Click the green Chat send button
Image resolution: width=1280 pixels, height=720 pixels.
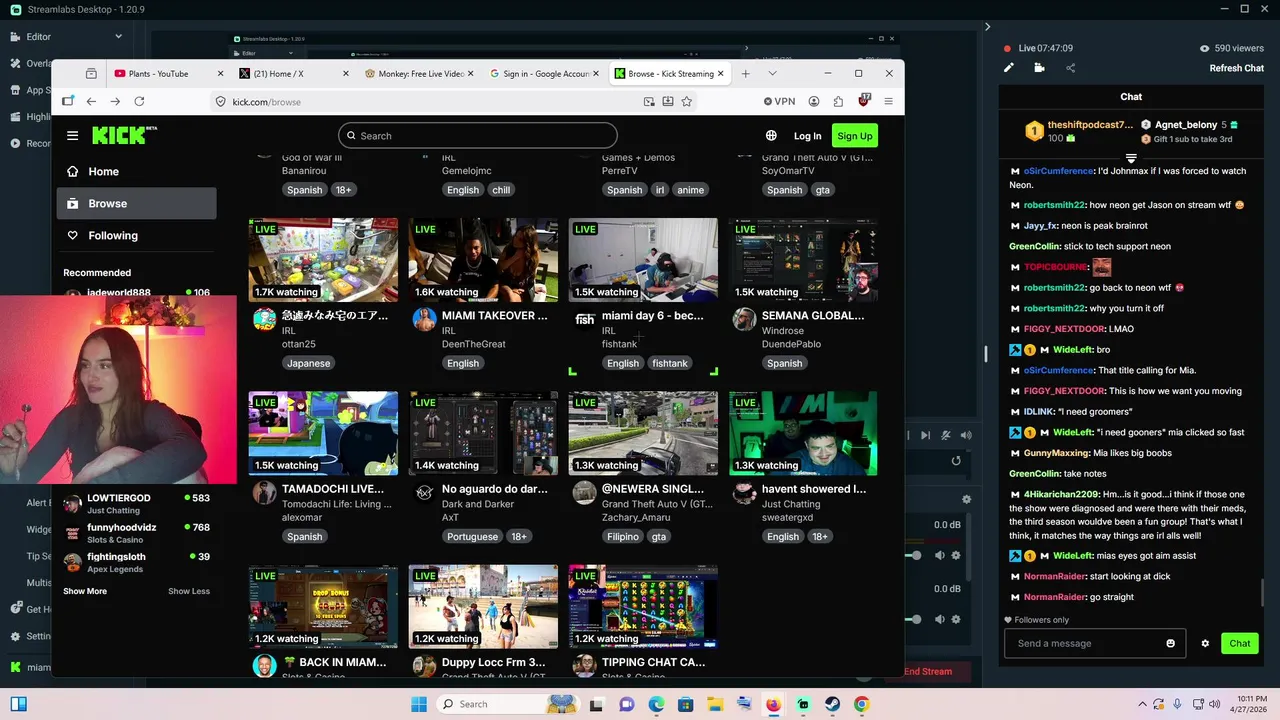pos(1239,643)
